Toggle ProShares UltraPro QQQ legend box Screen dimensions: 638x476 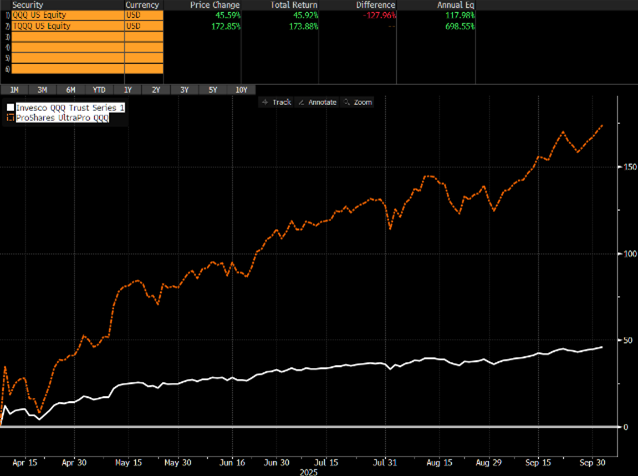[x=11, y=117]
